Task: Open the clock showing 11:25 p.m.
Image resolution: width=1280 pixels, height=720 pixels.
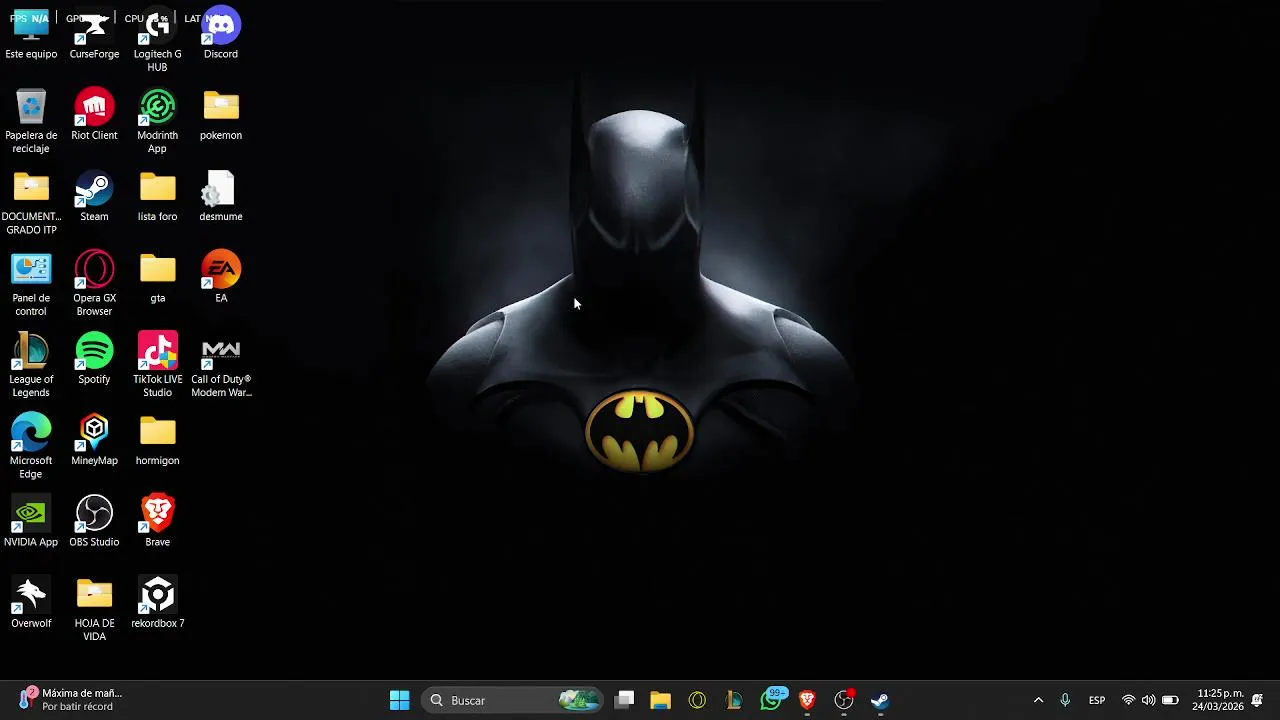Action: [x=1220, y=700]
